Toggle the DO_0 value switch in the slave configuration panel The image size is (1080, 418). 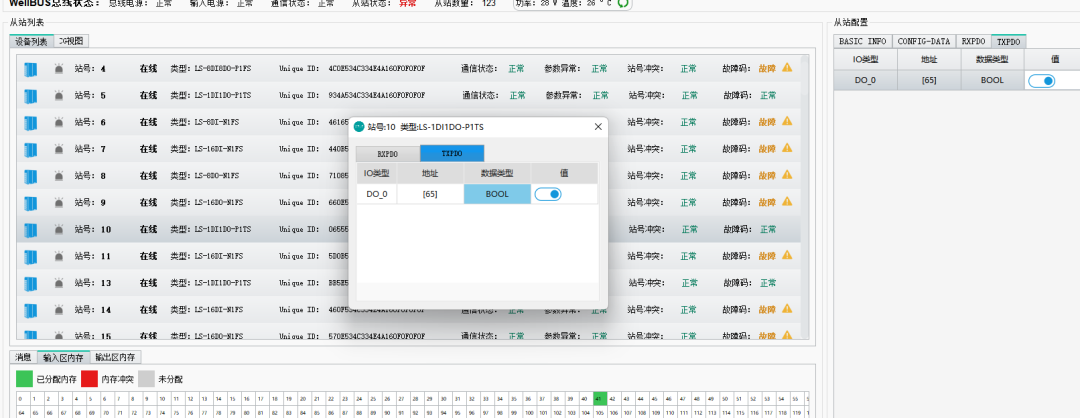click(x=1042, y=81)
